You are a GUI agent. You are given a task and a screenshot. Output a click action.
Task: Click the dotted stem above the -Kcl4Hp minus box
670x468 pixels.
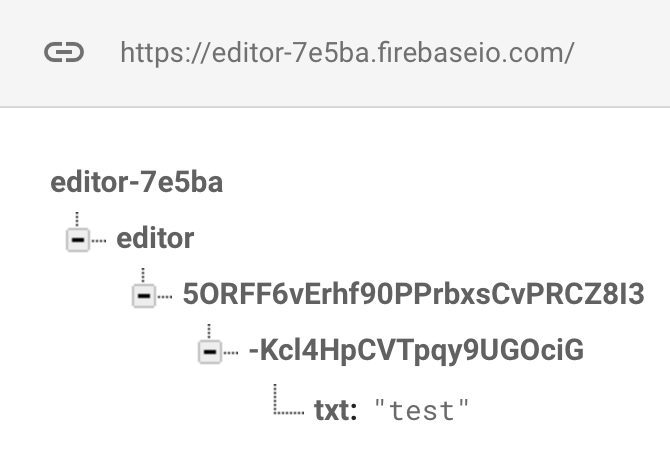(209, 331)
